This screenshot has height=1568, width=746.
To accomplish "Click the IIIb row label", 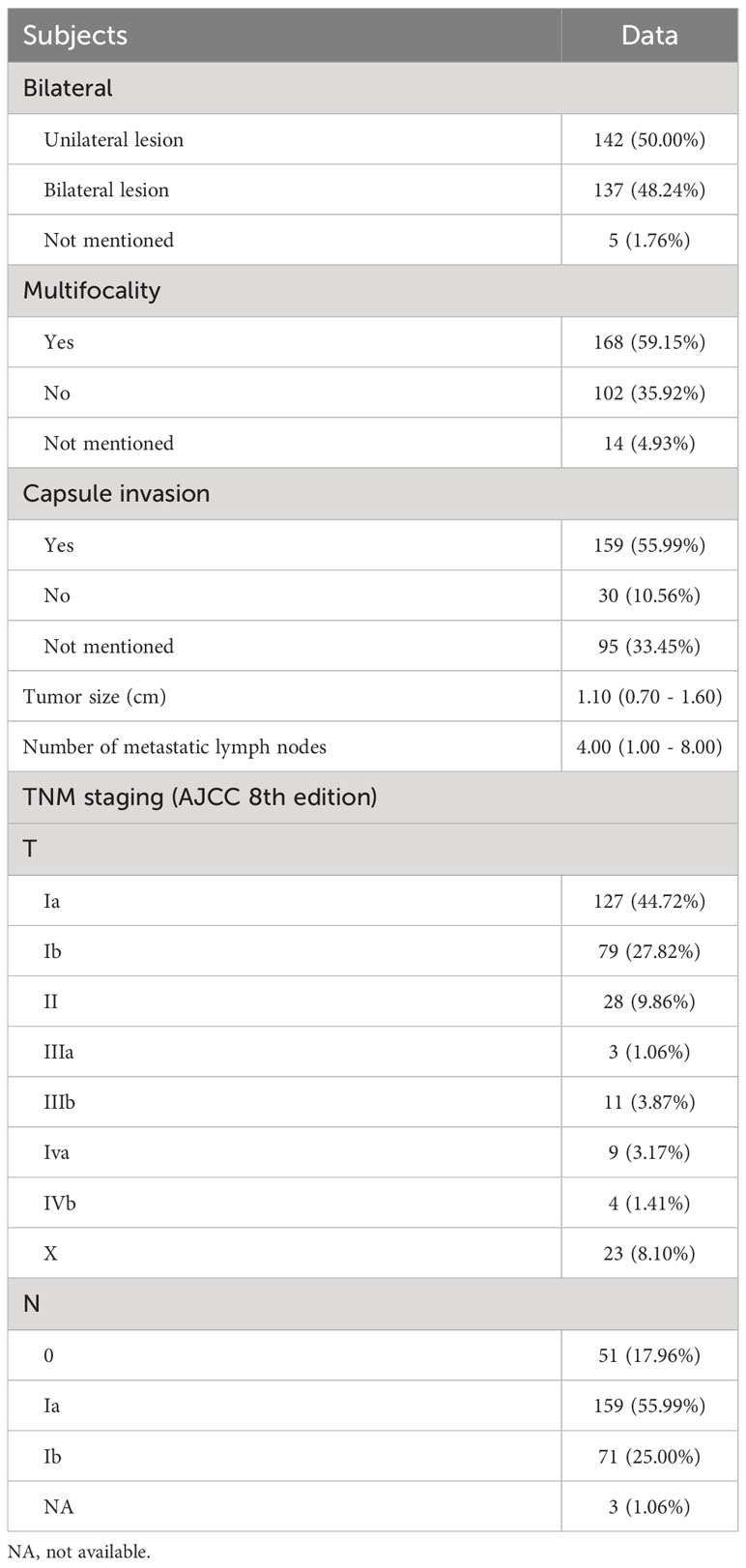I will point(59,1102).
